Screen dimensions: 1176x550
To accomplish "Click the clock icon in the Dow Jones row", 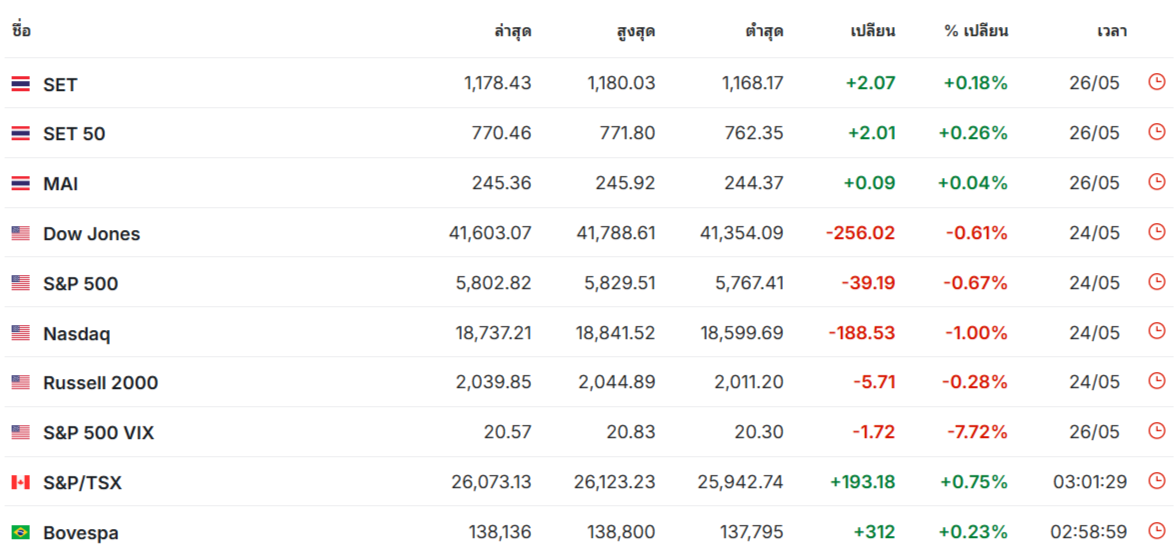I will click(1157, 232).
